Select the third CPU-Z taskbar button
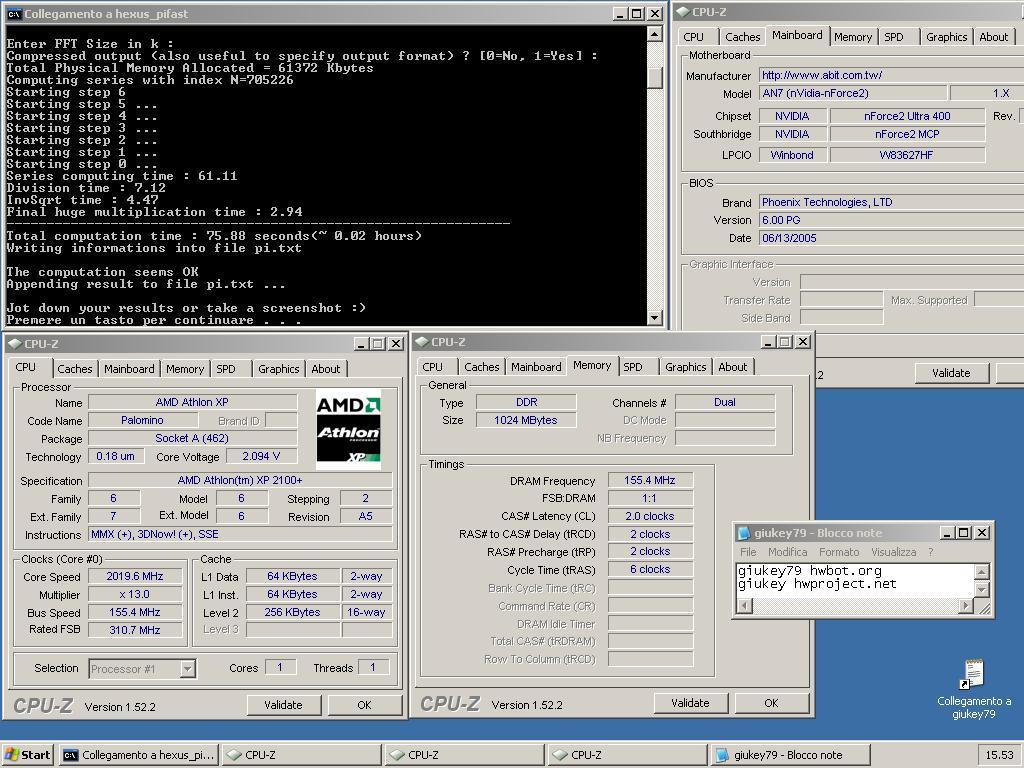Screen dimensions: 1024x768 tap(628, 755)
